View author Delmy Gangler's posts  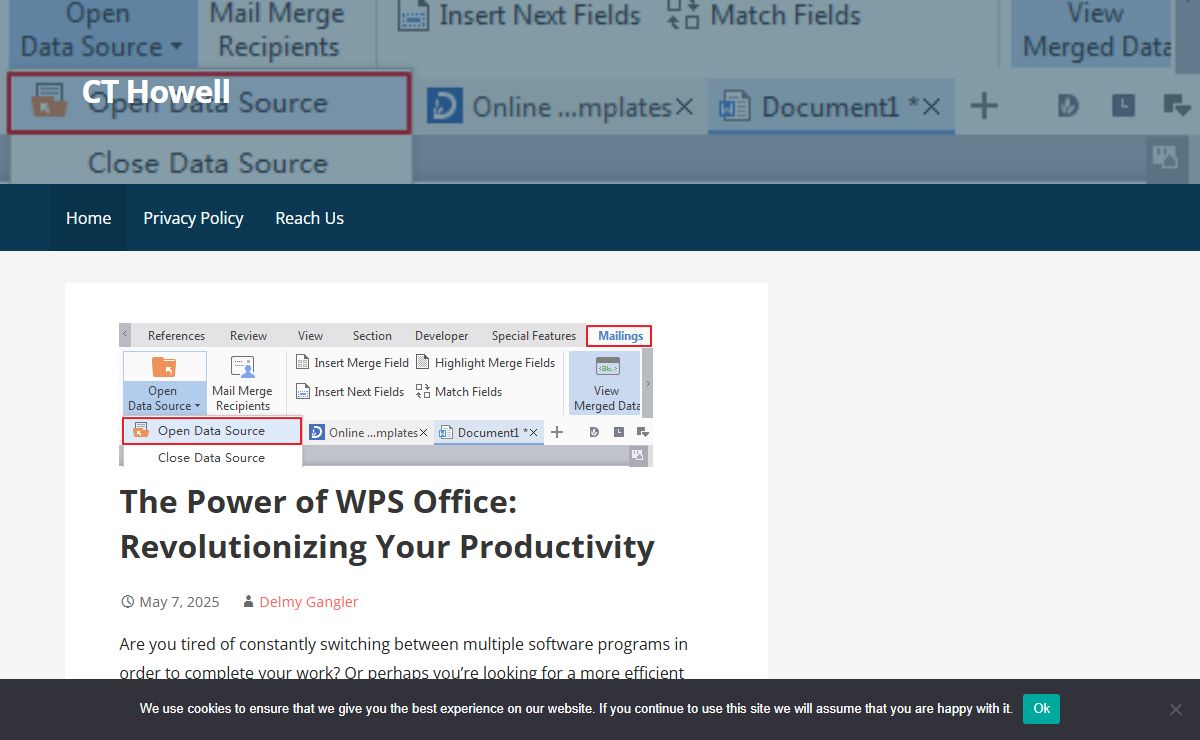308,602
